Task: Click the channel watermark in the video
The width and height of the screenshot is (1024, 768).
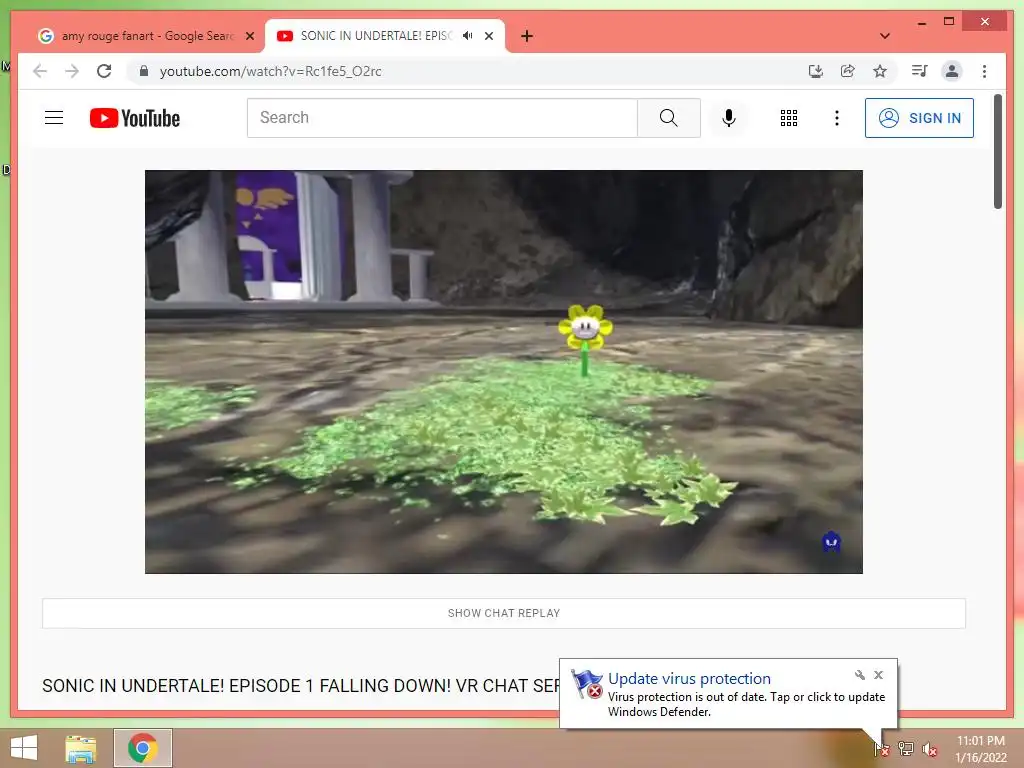Action: pyautogui.click(x=831, y=541)
